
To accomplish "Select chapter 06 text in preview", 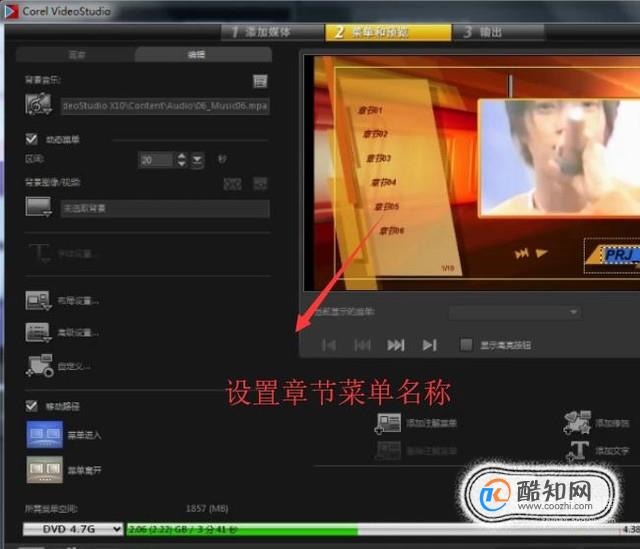I will click(392, 231).
